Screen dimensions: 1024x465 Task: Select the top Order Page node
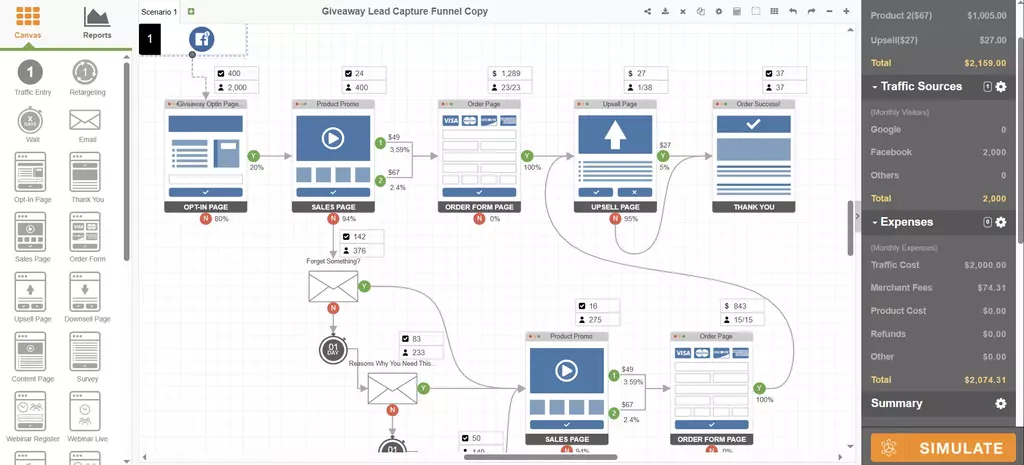point(479,156)
